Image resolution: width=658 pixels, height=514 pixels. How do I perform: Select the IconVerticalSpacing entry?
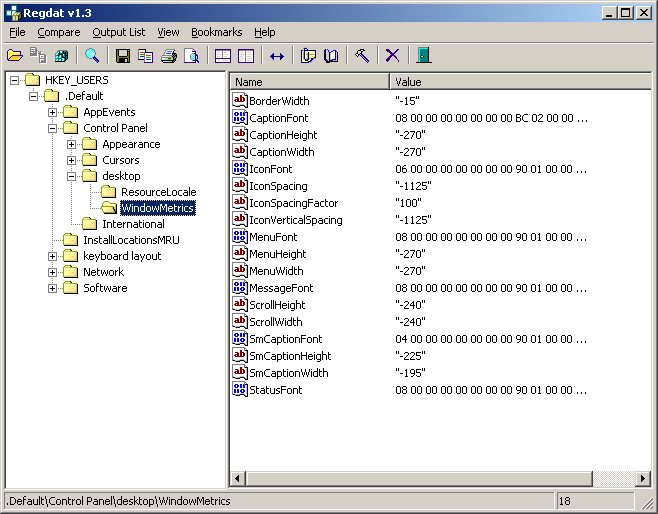coord(296,220)
